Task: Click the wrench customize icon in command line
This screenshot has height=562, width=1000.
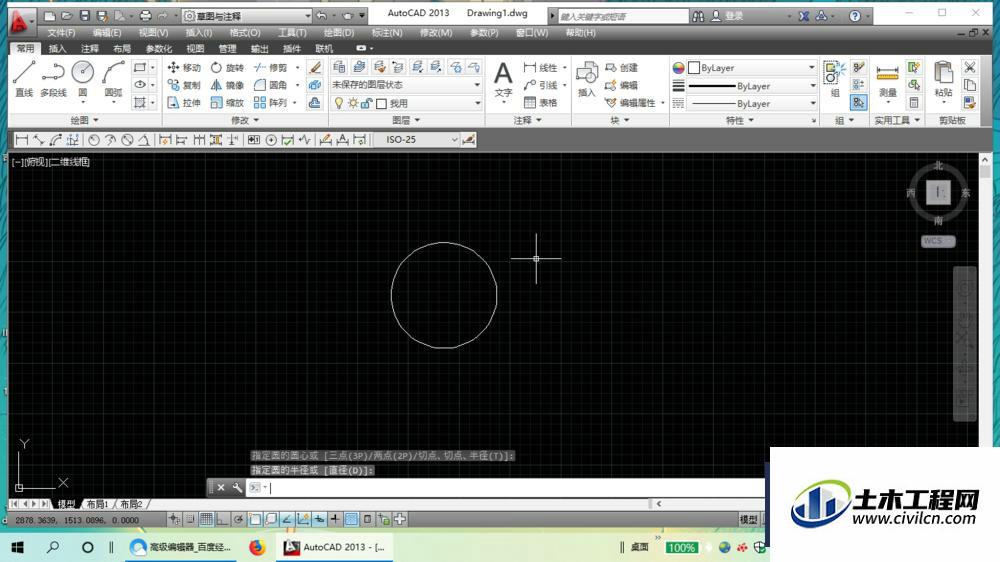Action: (x=237, y=487)
